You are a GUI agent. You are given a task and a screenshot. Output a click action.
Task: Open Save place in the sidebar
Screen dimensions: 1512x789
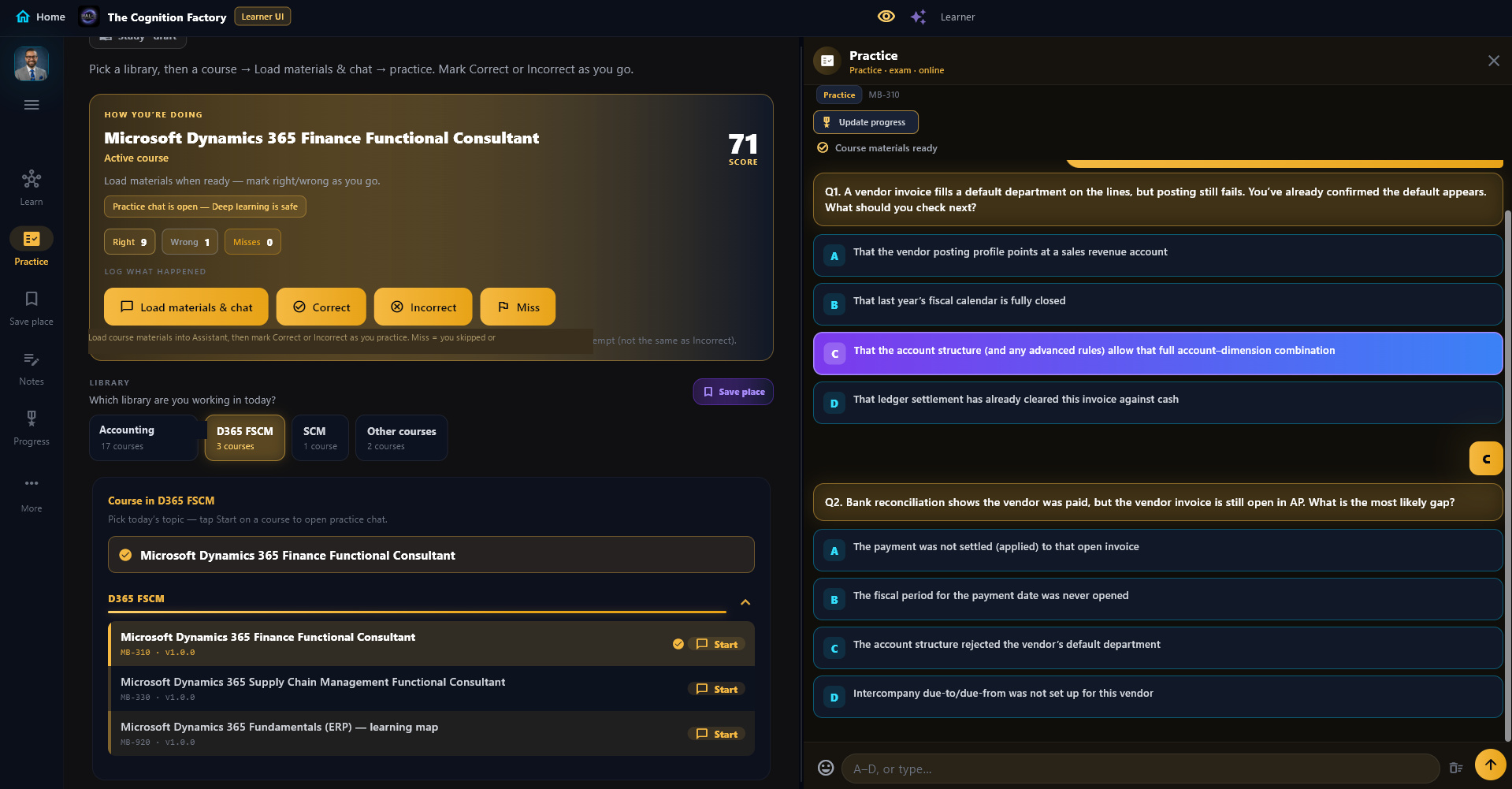(32, 307)
